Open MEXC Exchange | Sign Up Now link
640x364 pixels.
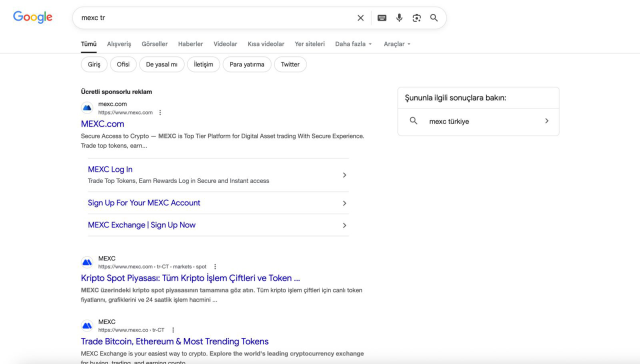pos(142,225)
